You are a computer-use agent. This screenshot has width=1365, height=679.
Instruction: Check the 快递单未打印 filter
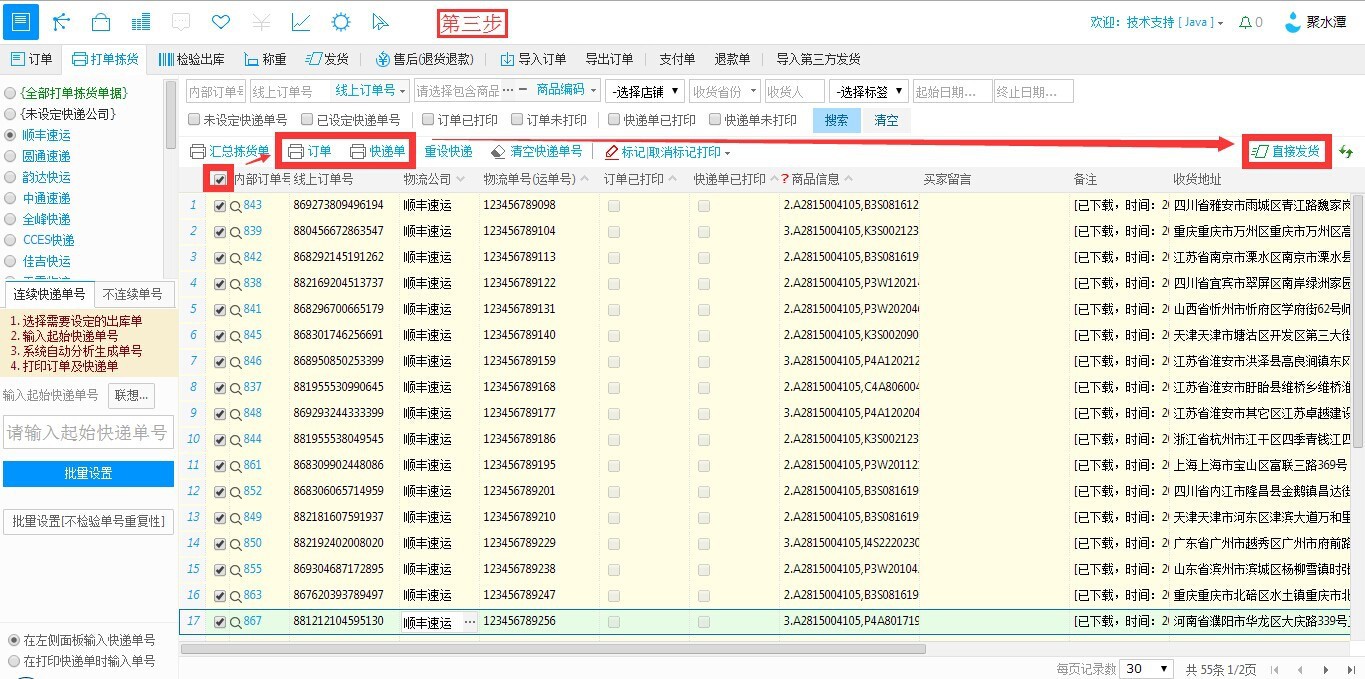[x=715, y=120]
